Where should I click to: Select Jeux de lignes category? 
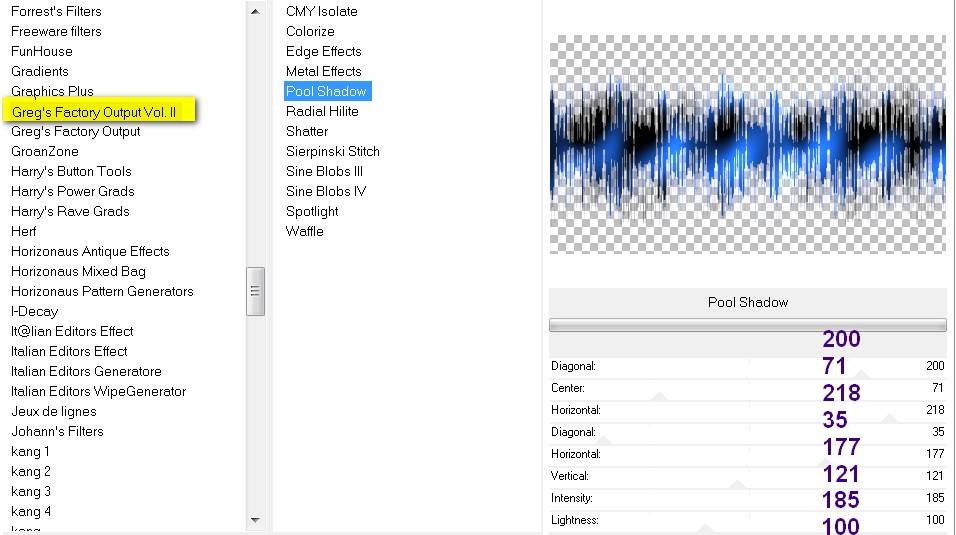(x=54, y=412)
